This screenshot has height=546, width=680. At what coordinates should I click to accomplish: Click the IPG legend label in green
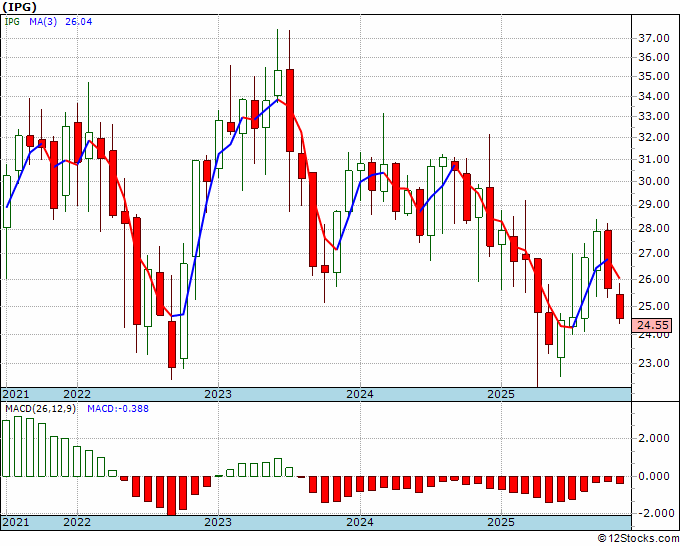tap(12, 21)
